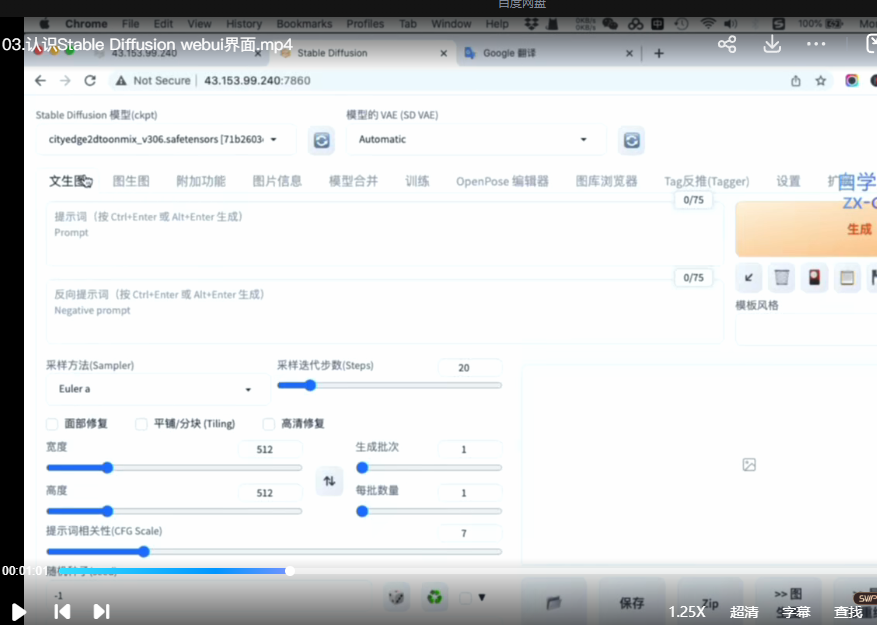Open the Chrome History menu
The image size is (877, 625).
(244, 24)
